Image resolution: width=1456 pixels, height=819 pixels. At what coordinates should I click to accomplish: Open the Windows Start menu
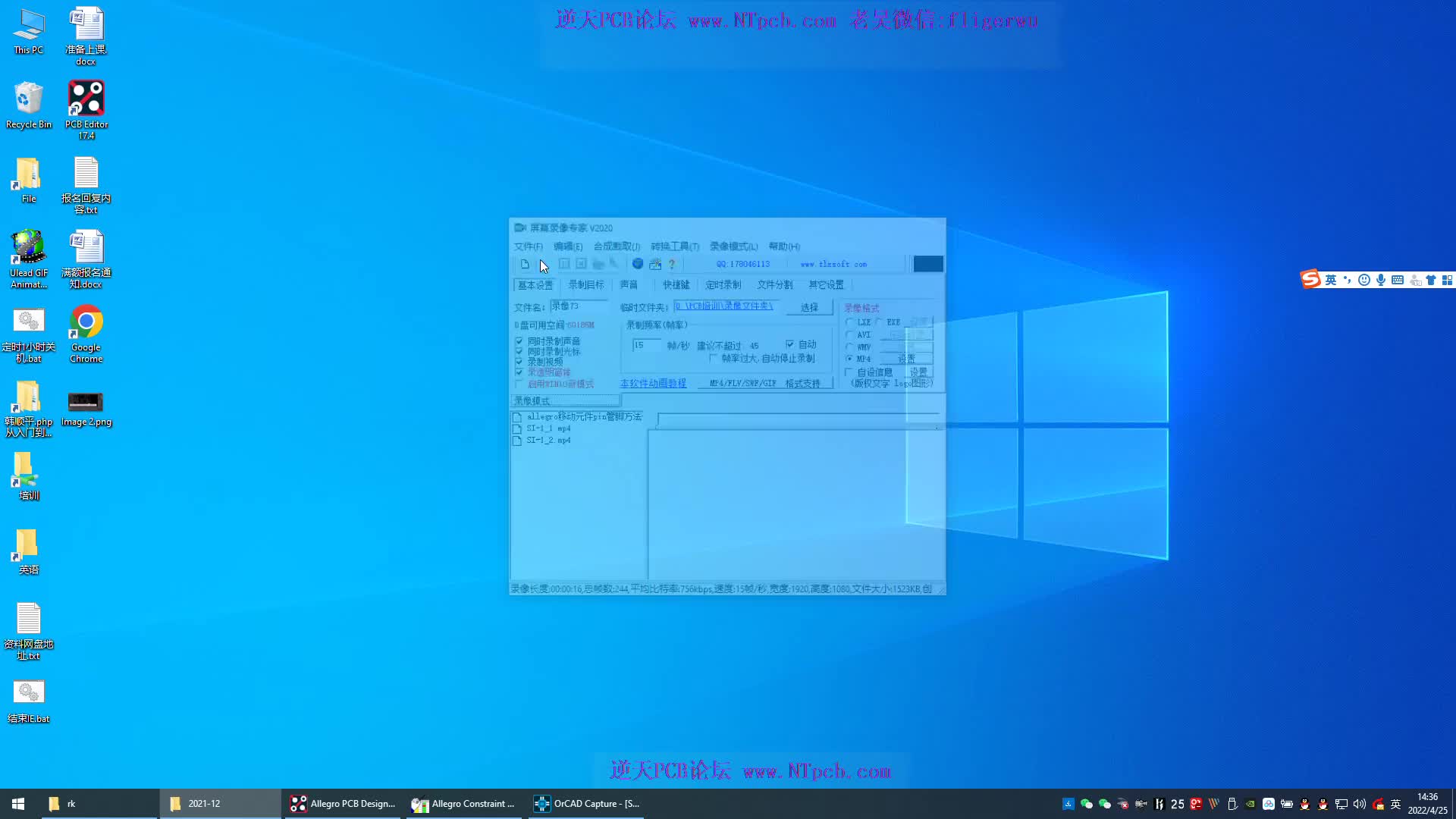18,804
